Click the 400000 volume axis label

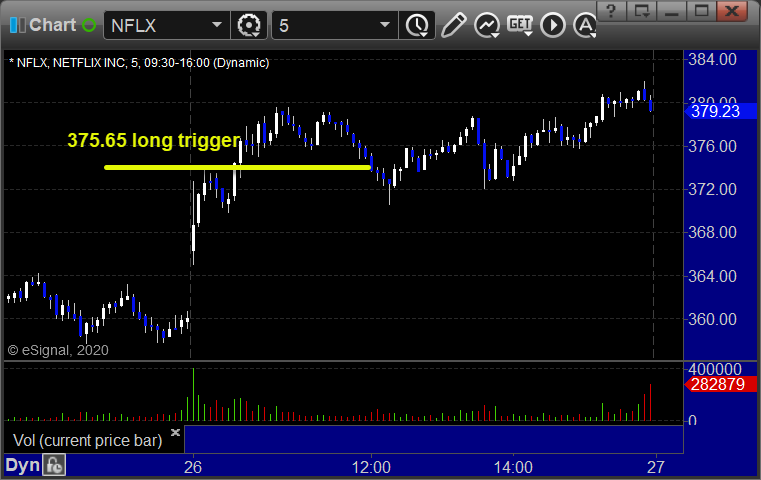click(x=714, y=369)
